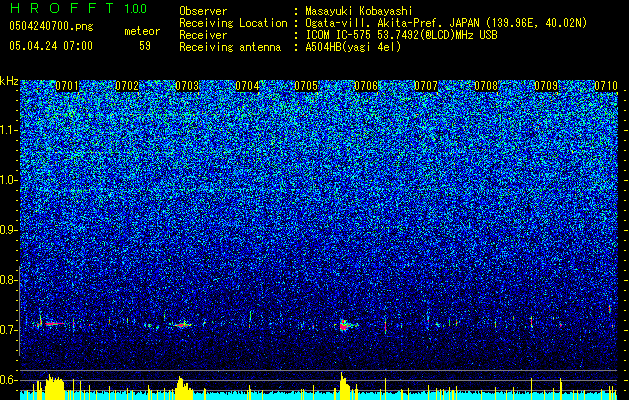Click Ogata-vill. Akita-Pref. JAPAN location text
Image resolution: width=629 pixels, height=400 pixels.
pyautogui.click(x=446, y=23)
